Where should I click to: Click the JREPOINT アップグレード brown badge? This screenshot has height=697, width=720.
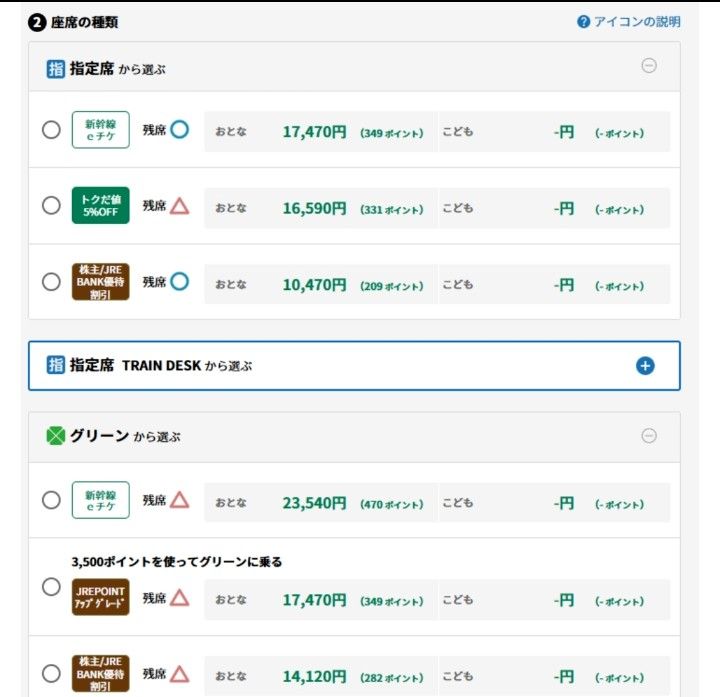coord(101,597)
